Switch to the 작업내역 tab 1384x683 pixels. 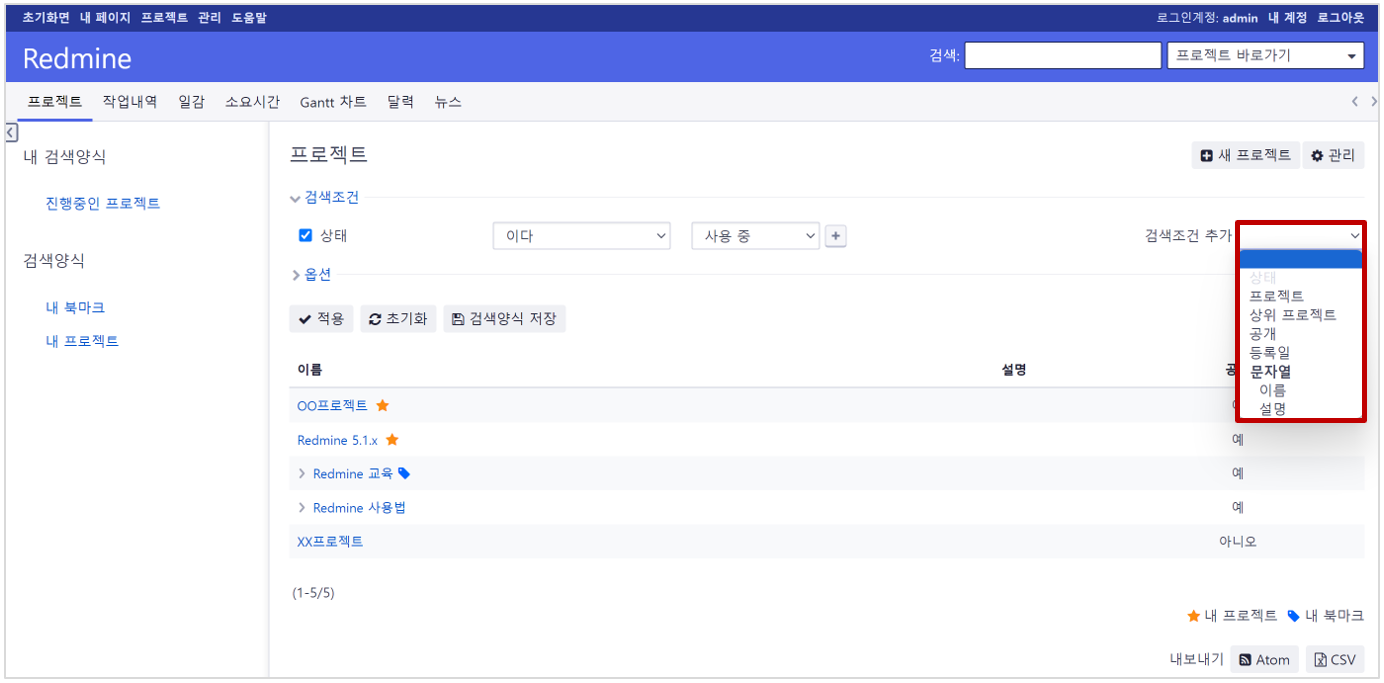[x=130, y=102]
